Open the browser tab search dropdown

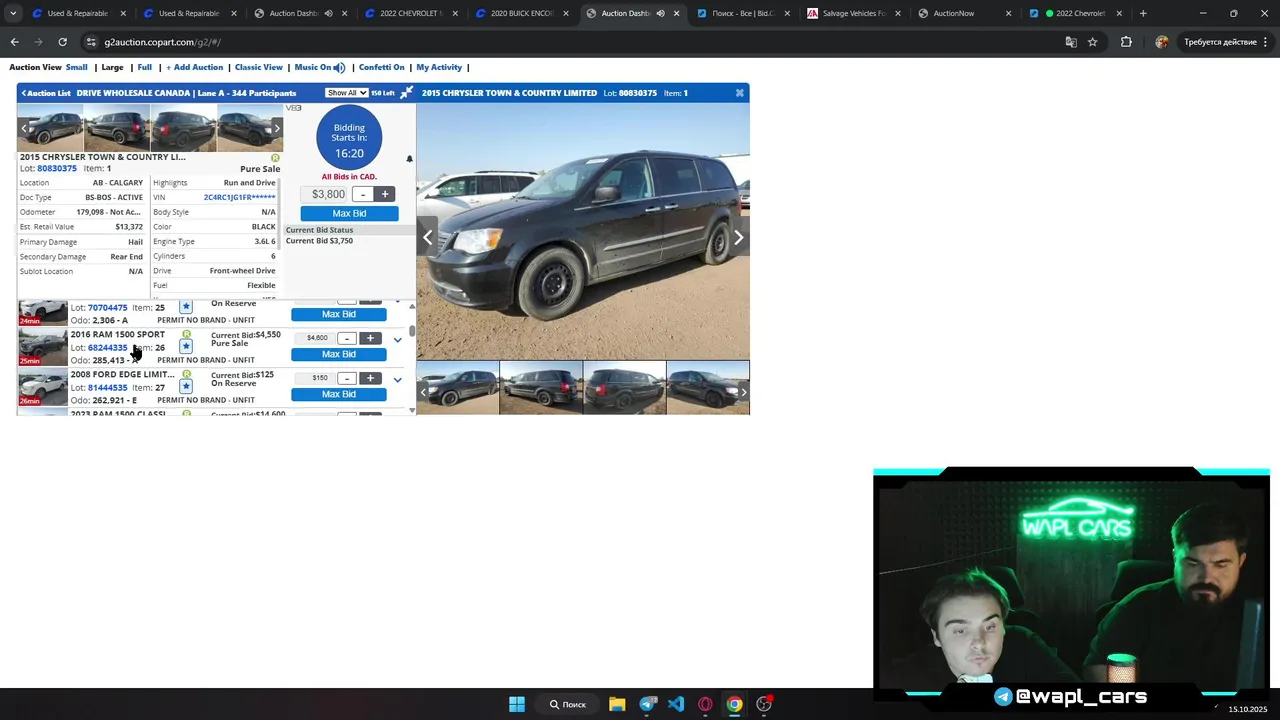click(x=12, y=13)
